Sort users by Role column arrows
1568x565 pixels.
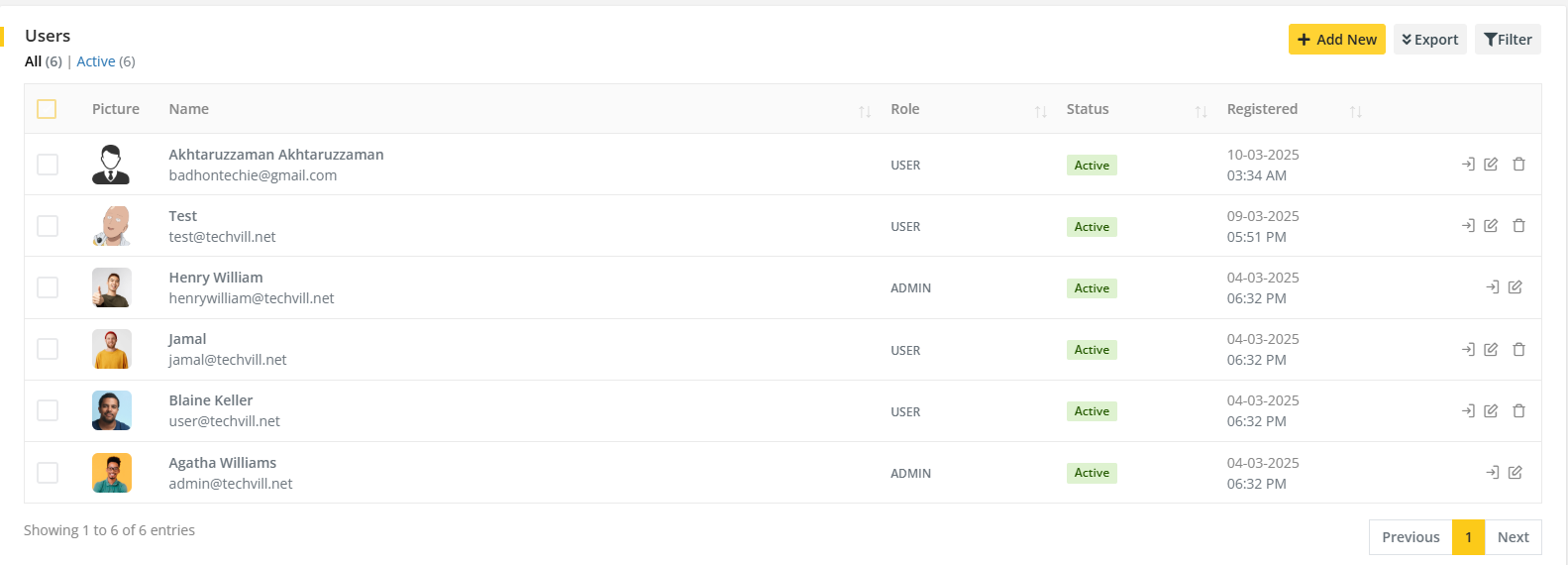[1040, 111]
